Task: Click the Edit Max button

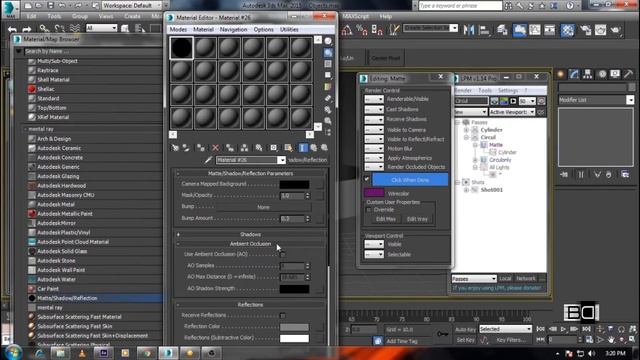Action: (386, 219)
